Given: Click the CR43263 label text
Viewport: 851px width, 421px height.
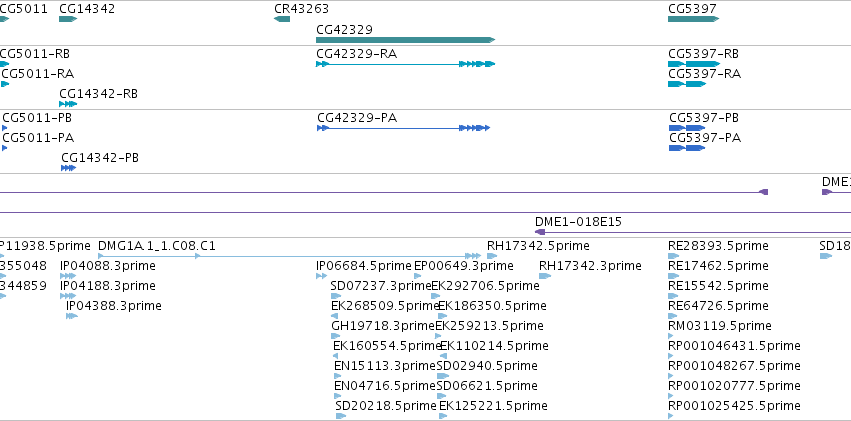Looking at the screenshot, I should point(301,9).
